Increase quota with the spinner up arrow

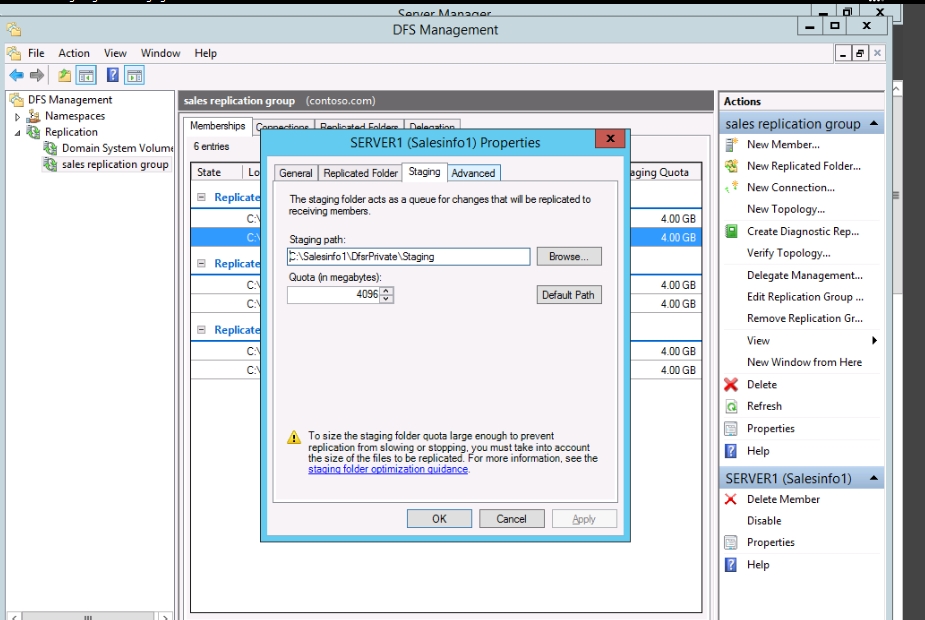pyautogui.click(x=387, y=291)
